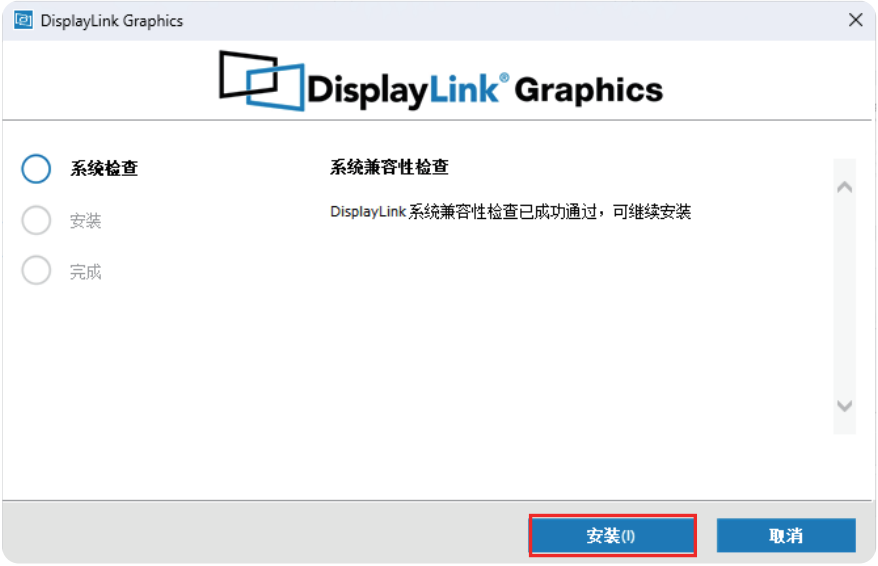Viewport: 878px width, 566px height.
Task: Click the overlapping monitors DisplayLink logo
Action: pyautogui.click(x=261, y=80)
